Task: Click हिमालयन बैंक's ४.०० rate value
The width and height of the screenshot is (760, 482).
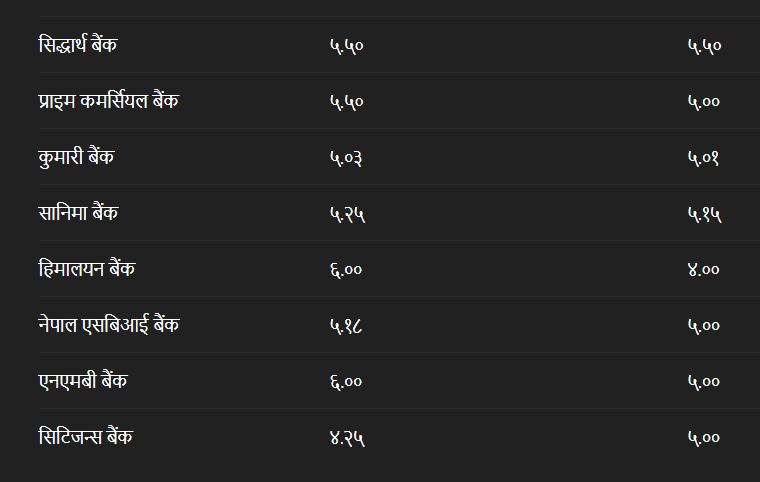Action: click(x=704, y=270)
